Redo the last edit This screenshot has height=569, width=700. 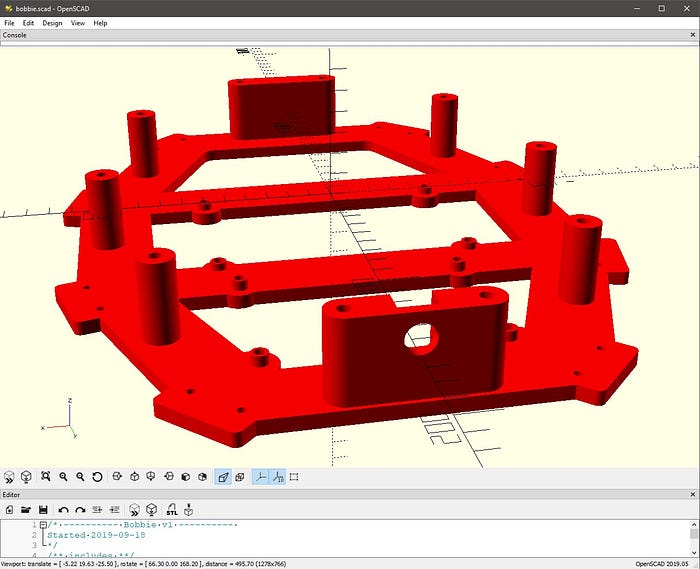80,510
